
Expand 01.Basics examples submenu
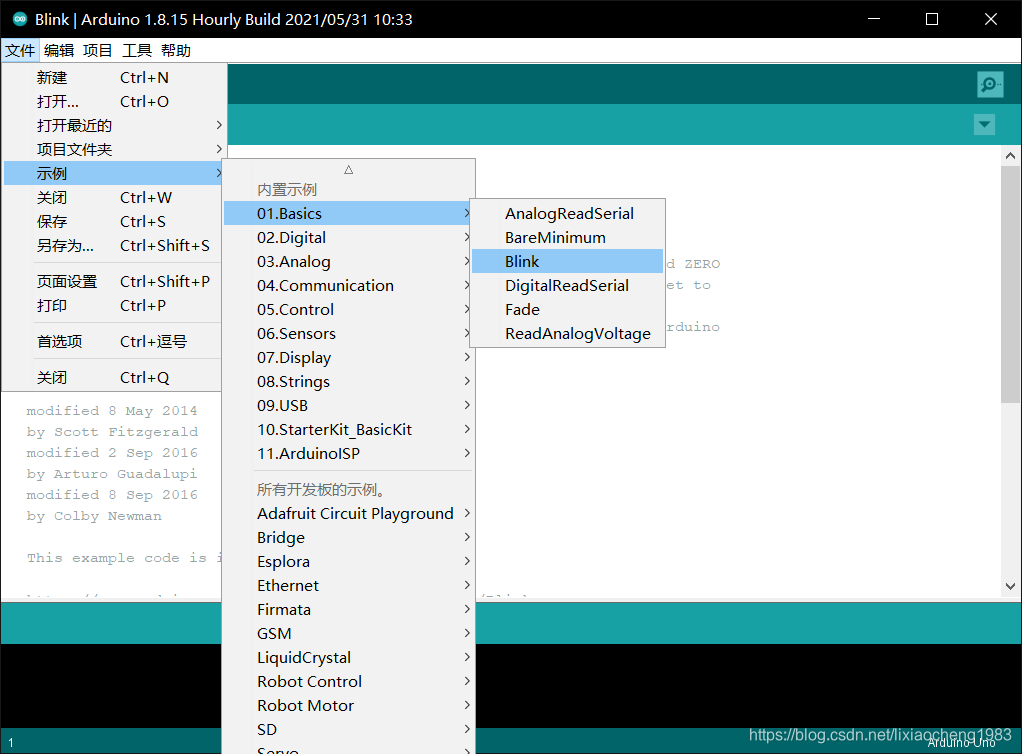tap(348, 213)
